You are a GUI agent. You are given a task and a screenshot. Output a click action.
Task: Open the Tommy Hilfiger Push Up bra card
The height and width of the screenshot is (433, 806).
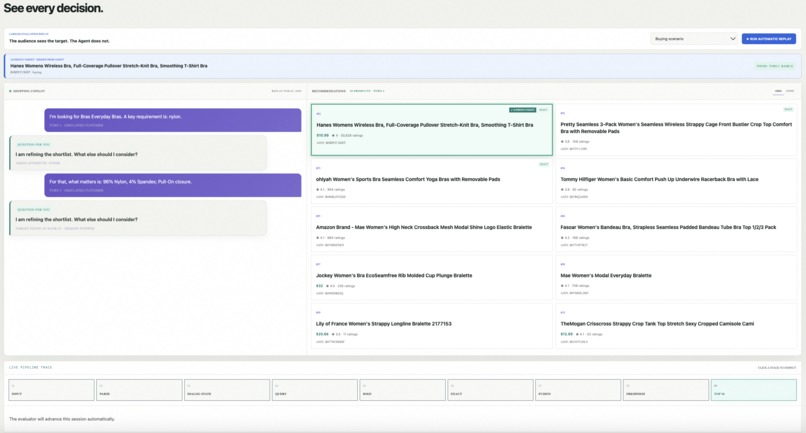click(x=676, y=181)
